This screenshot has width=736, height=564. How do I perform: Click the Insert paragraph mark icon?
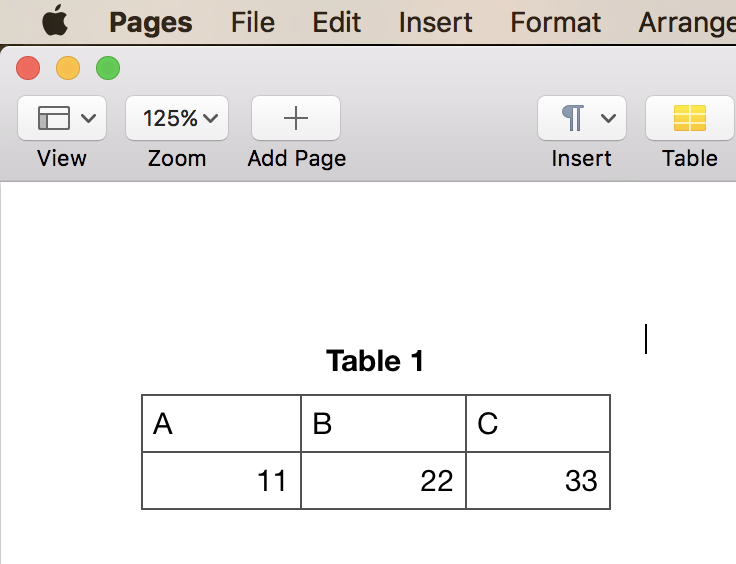pos(573,118)
